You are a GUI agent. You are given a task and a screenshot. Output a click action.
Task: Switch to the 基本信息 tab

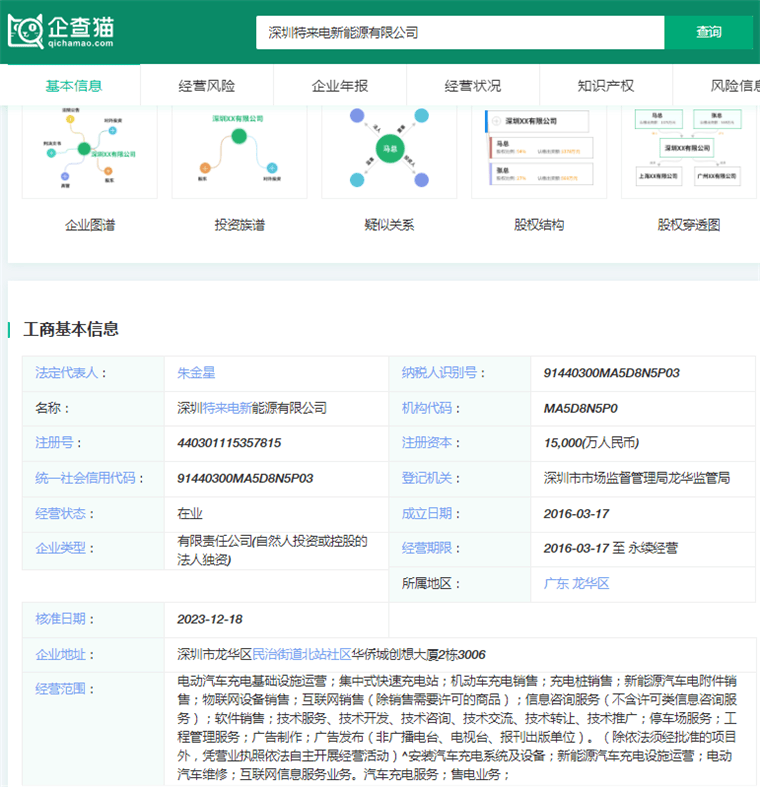pos(74,86)
